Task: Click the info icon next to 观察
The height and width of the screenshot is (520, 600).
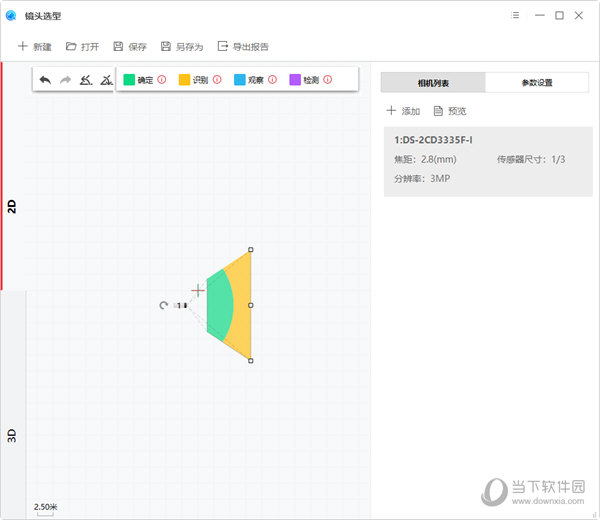Action: (272, 79)
